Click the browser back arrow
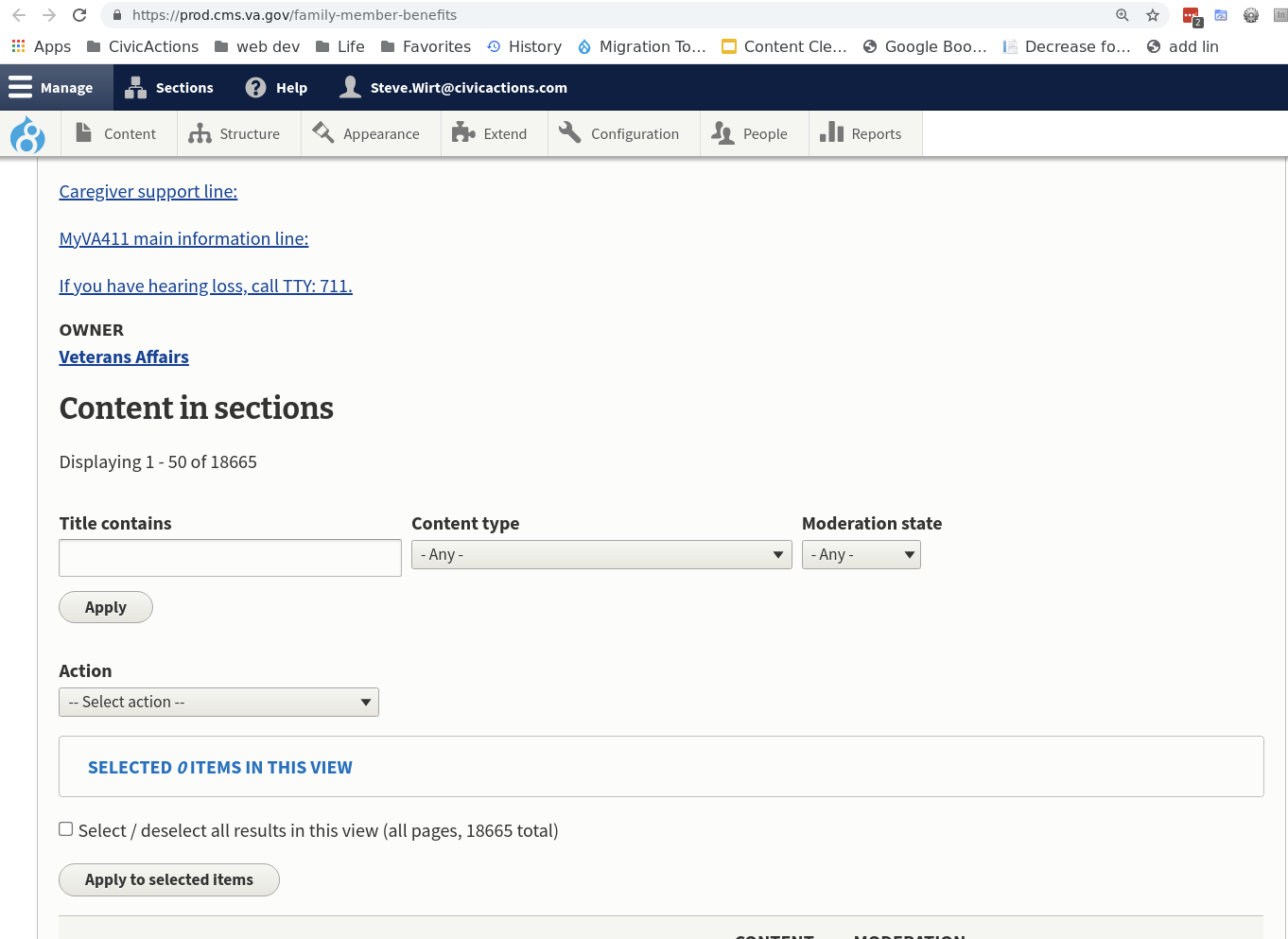The height and width of the screenshot is (939, 1288). (x=19, y=15)
